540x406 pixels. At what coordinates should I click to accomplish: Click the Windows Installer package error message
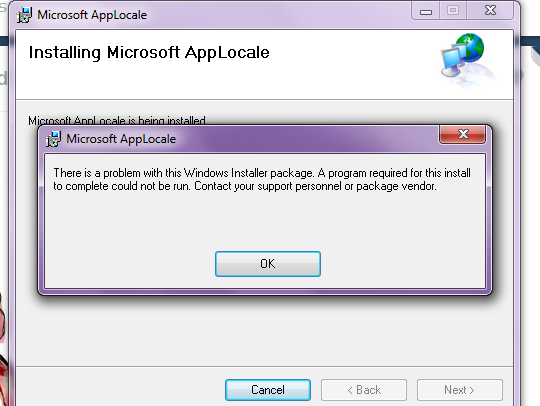[262, 179]
